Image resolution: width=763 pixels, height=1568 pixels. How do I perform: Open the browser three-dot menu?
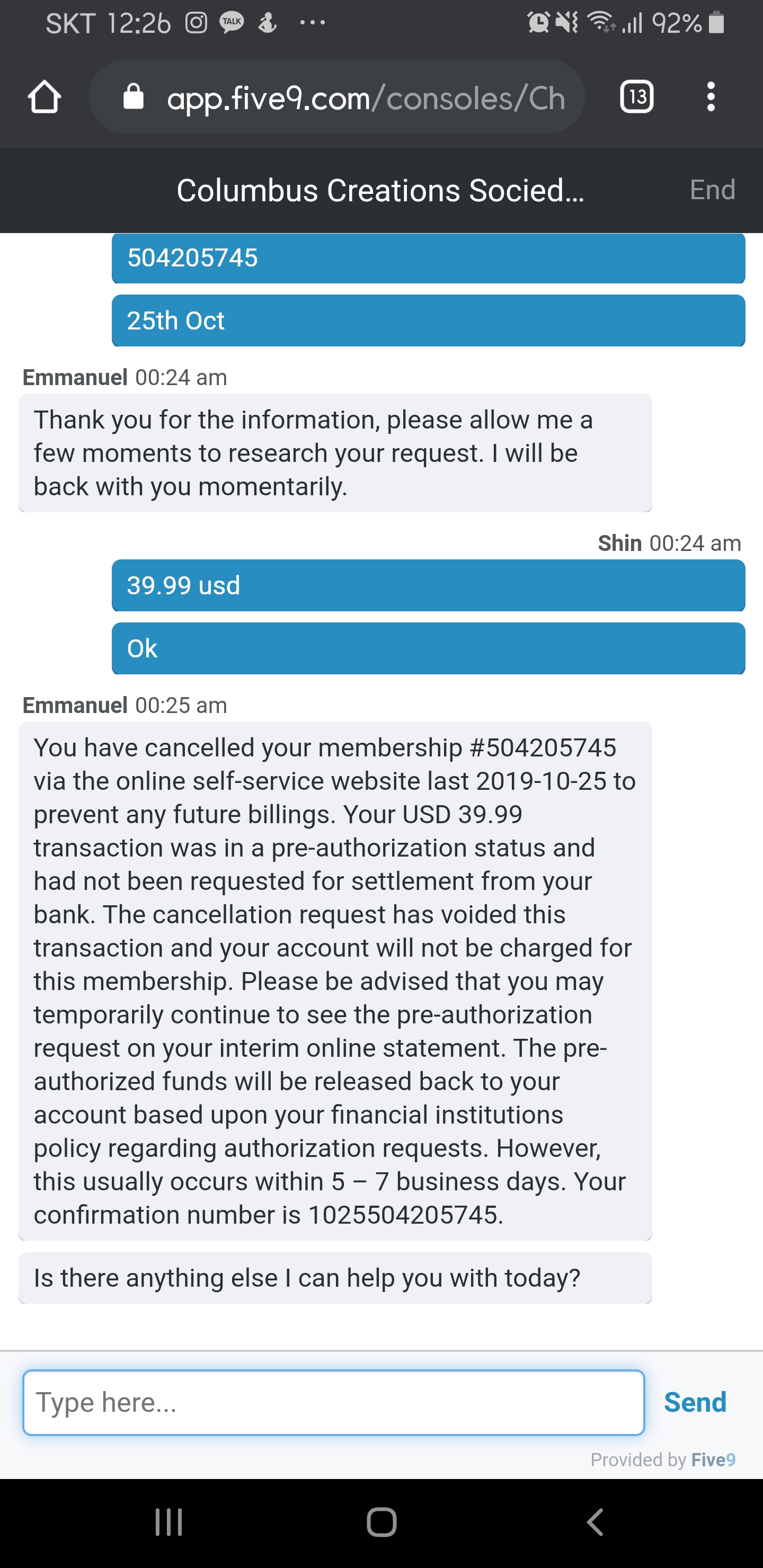(x=710, y=97)
